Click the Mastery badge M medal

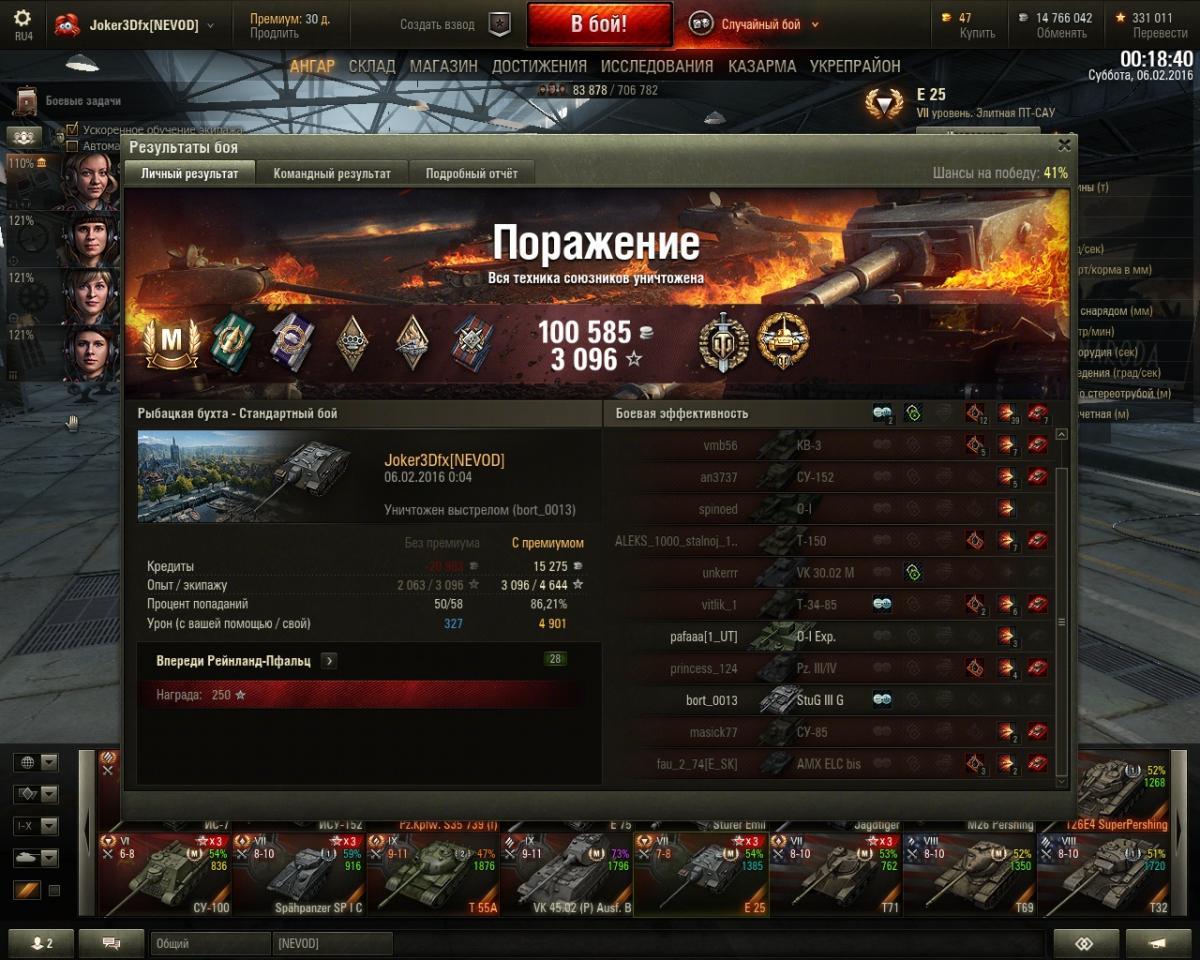[171, 342]
